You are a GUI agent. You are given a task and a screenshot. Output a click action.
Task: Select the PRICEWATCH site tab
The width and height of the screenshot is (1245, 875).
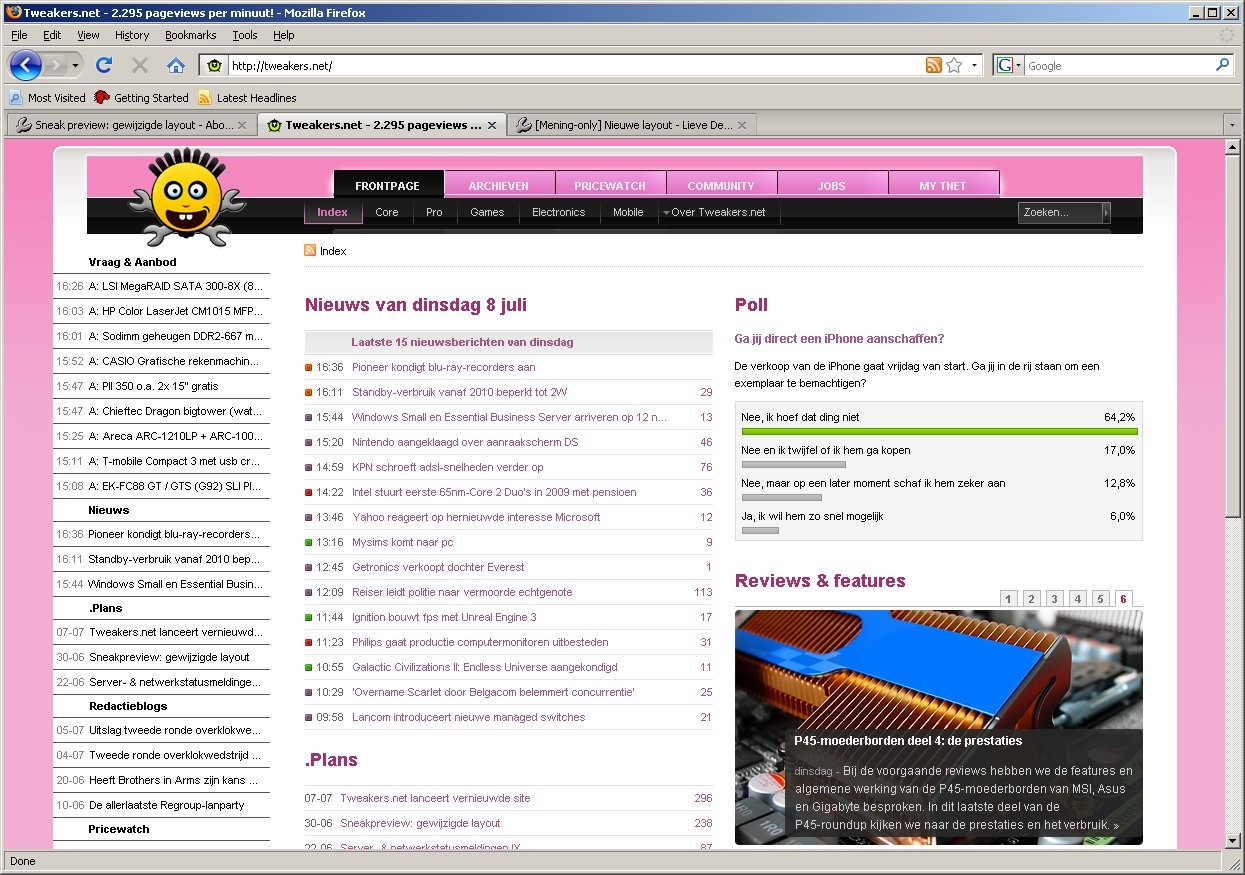(610, 185)
